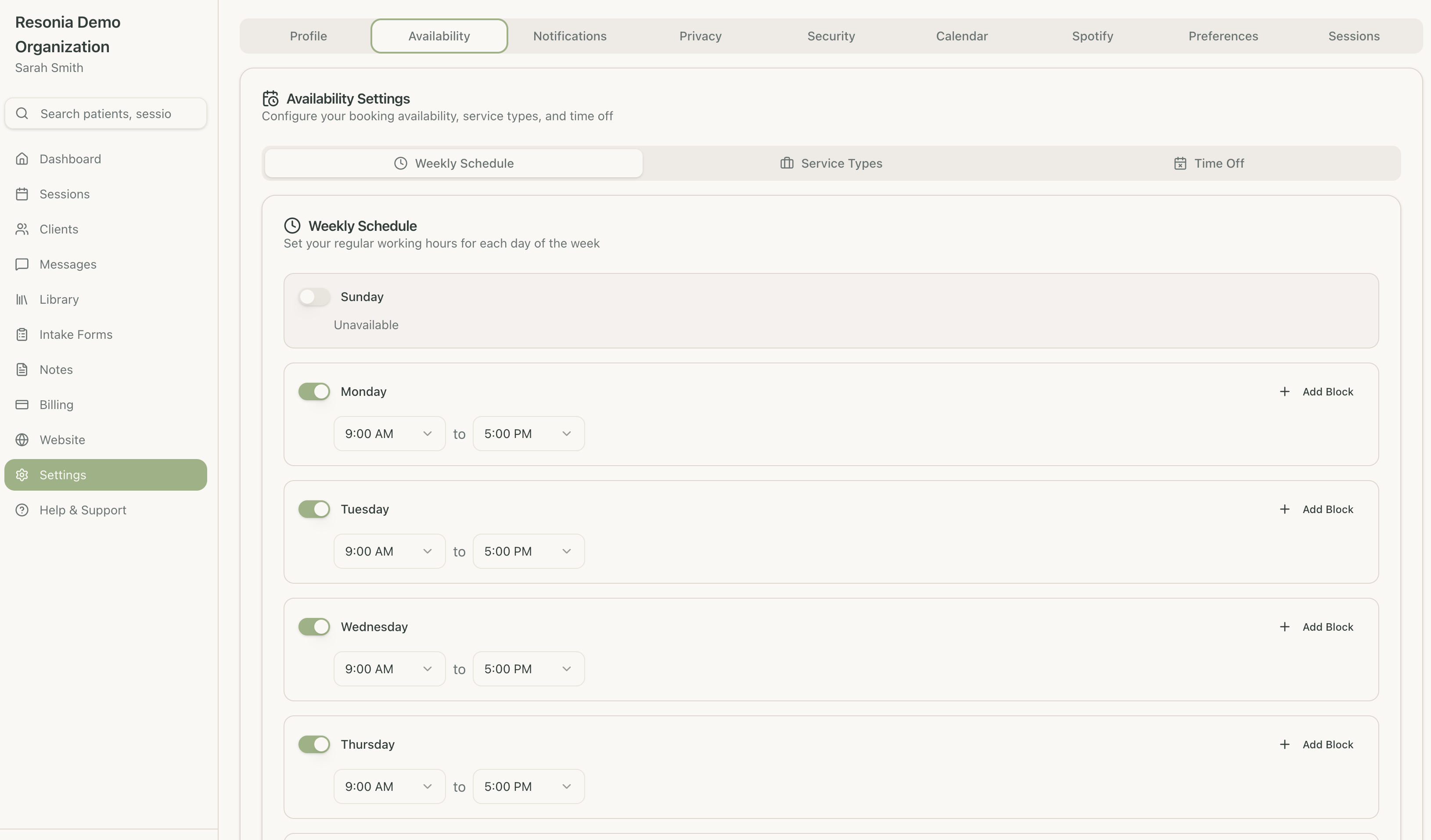Click the Website globe icon
Viewport: 1431px width, 840px height.
[x=22, y=440]
